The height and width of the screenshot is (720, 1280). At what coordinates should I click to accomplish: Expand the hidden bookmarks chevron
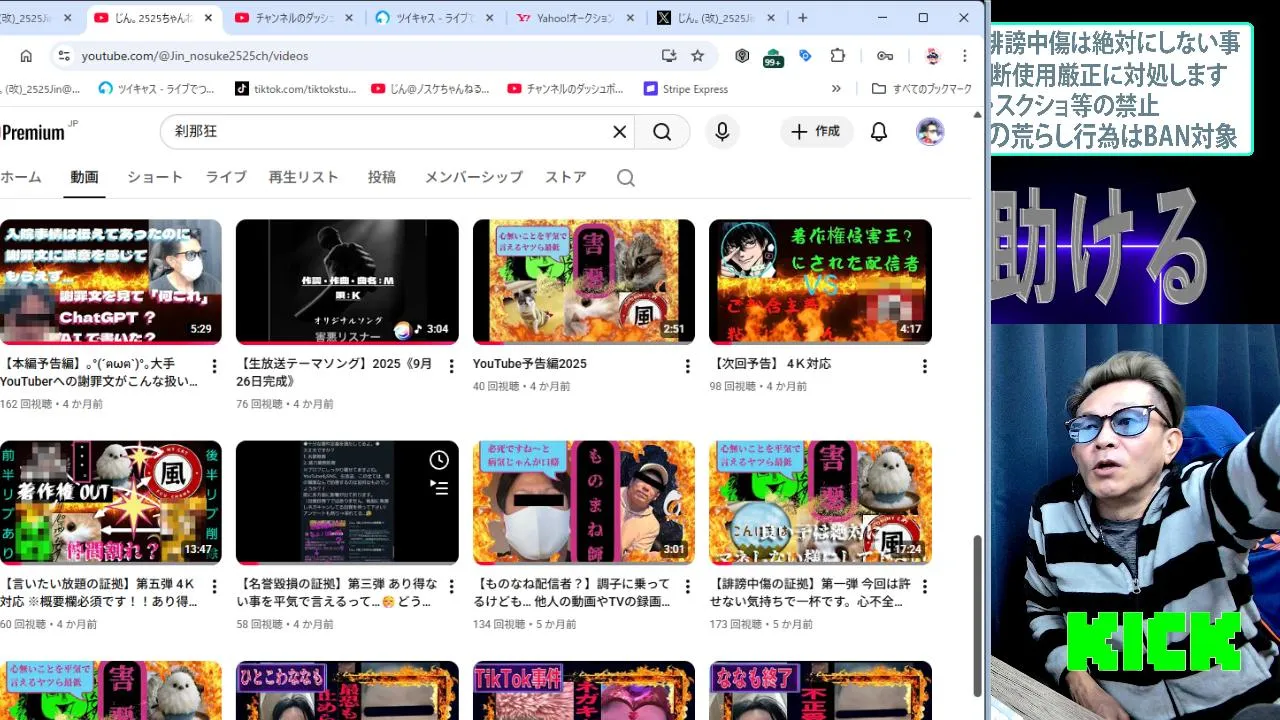836,89
